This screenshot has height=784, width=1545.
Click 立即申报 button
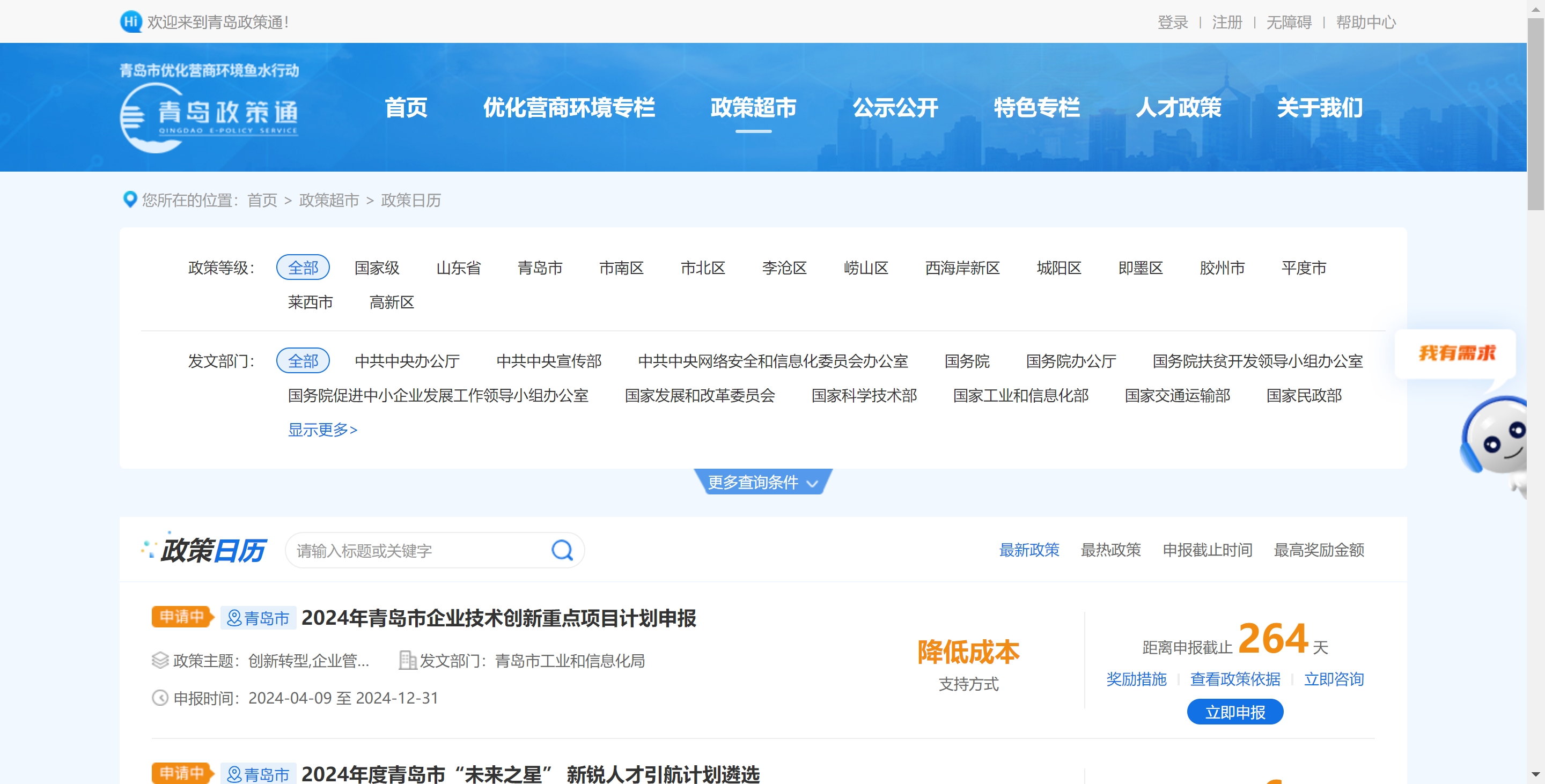coord(1235,712)
